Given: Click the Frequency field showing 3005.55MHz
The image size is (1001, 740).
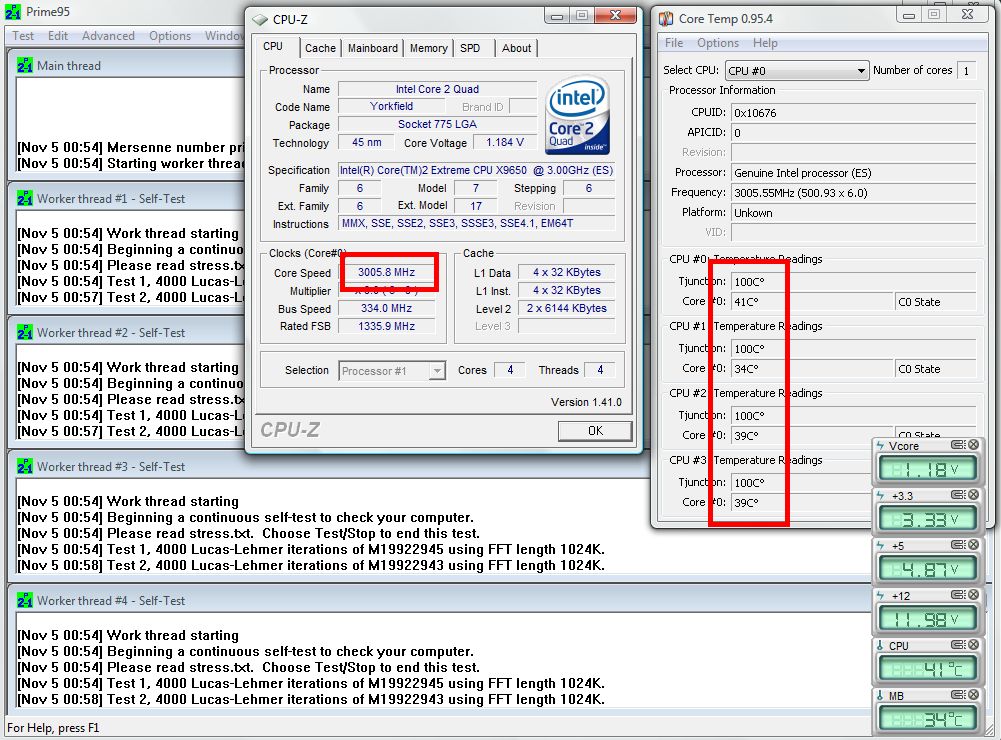Looking at the screenshot, I should tap(854, 193).
